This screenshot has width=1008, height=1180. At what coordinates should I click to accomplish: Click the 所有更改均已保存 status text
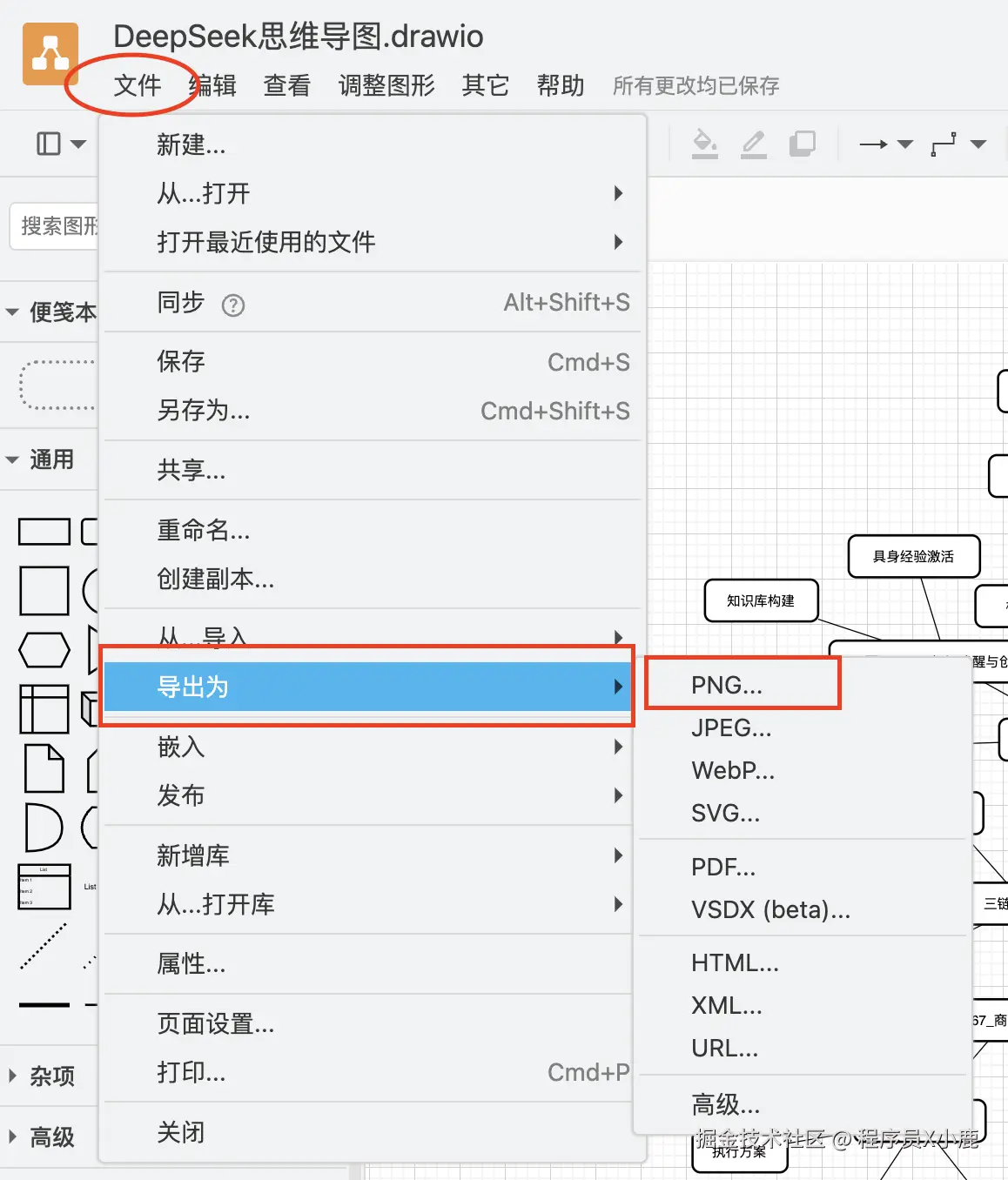[x=696, y=85]
